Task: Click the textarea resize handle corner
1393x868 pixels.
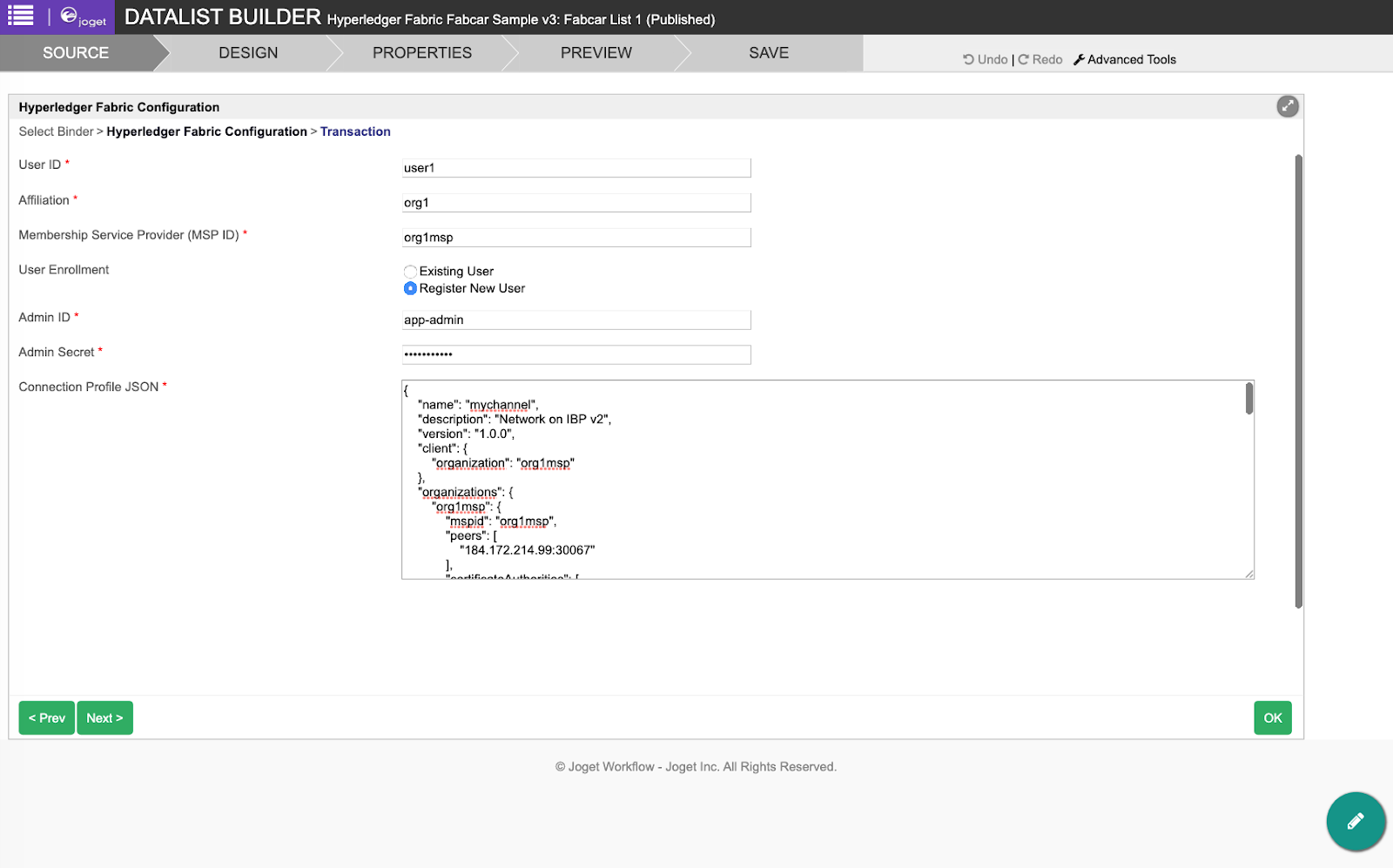Action: click(1248, 574)
